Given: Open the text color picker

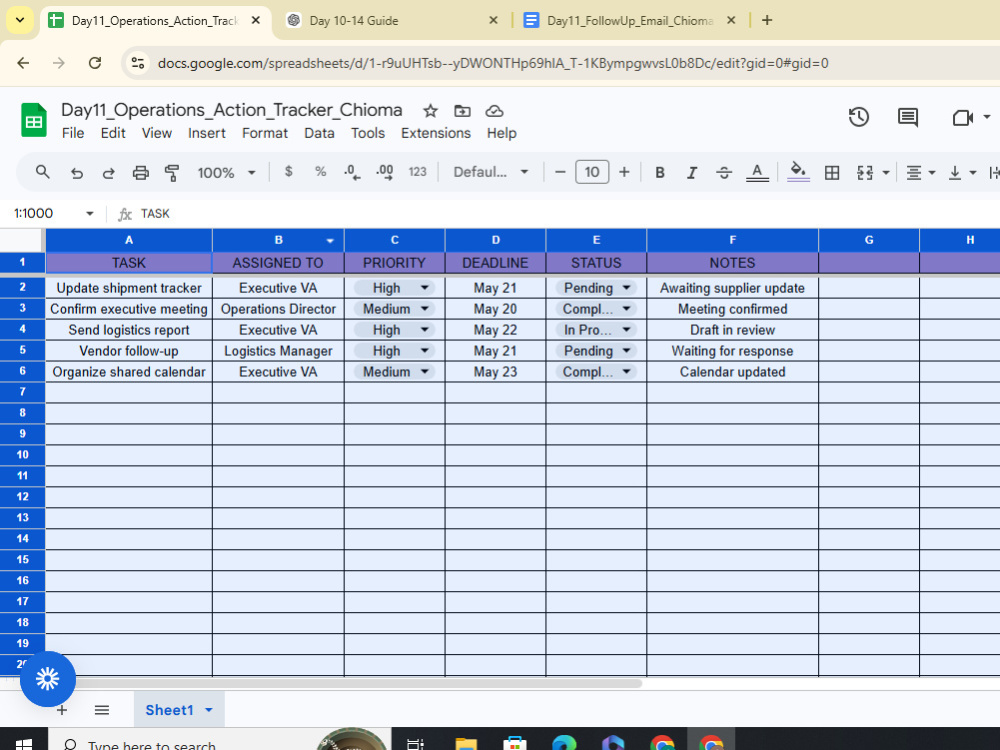Looking at the screenshot, I should click(757, 172).
